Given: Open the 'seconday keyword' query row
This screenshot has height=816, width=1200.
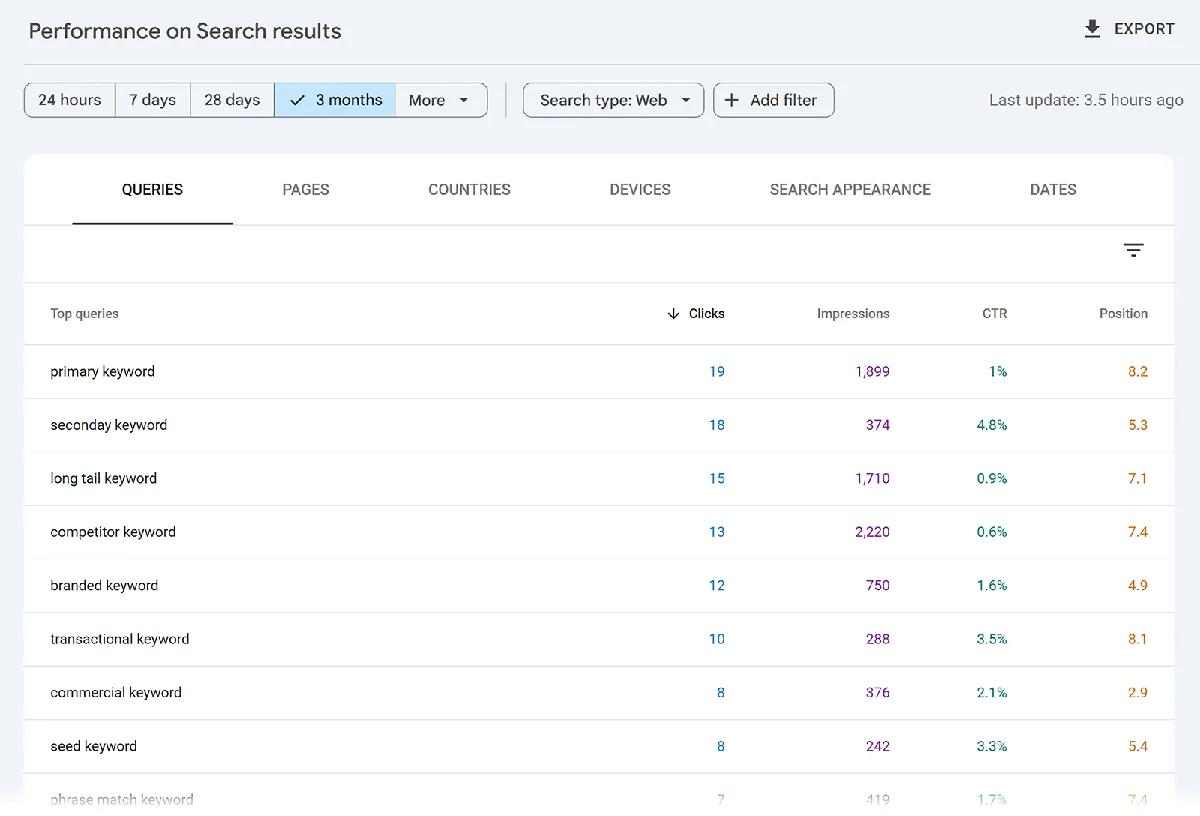Looking at the screenshot, I should (599, 425).
